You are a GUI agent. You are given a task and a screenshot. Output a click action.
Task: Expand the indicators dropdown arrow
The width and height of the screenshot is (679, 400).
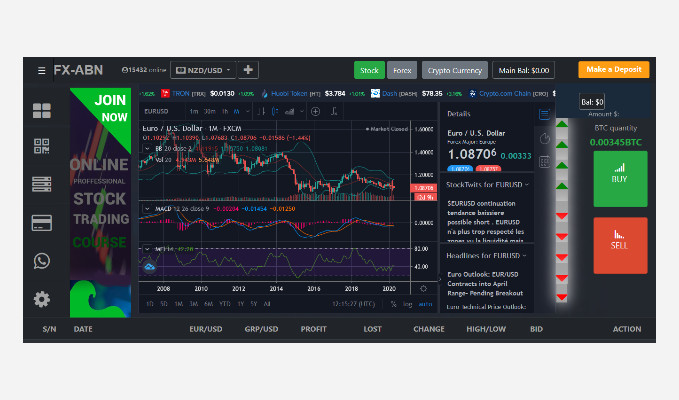click(x=302, y=112)
